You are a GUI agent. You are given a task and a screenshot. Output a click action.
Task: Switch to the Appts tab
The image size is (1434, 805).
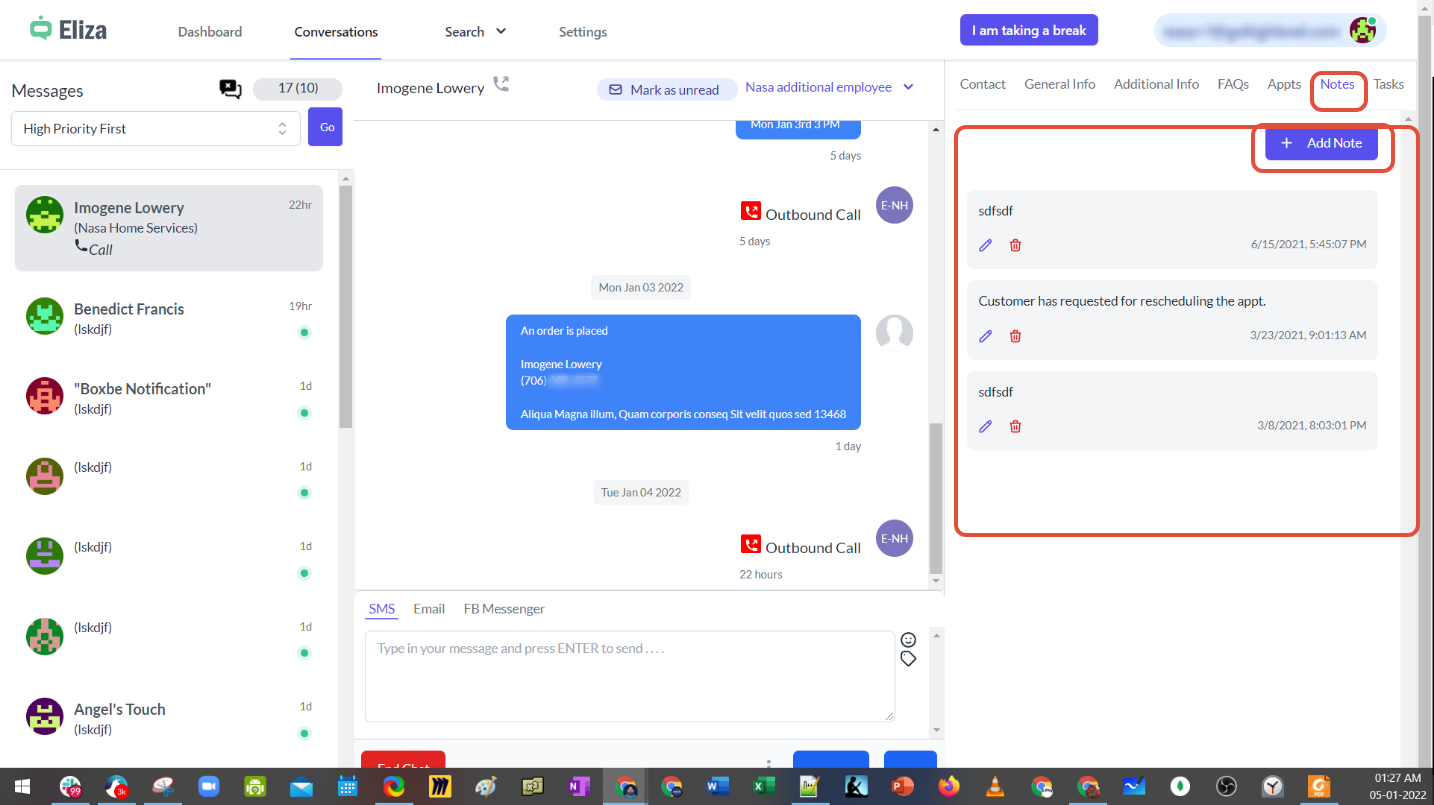[x=1284, y=84]
